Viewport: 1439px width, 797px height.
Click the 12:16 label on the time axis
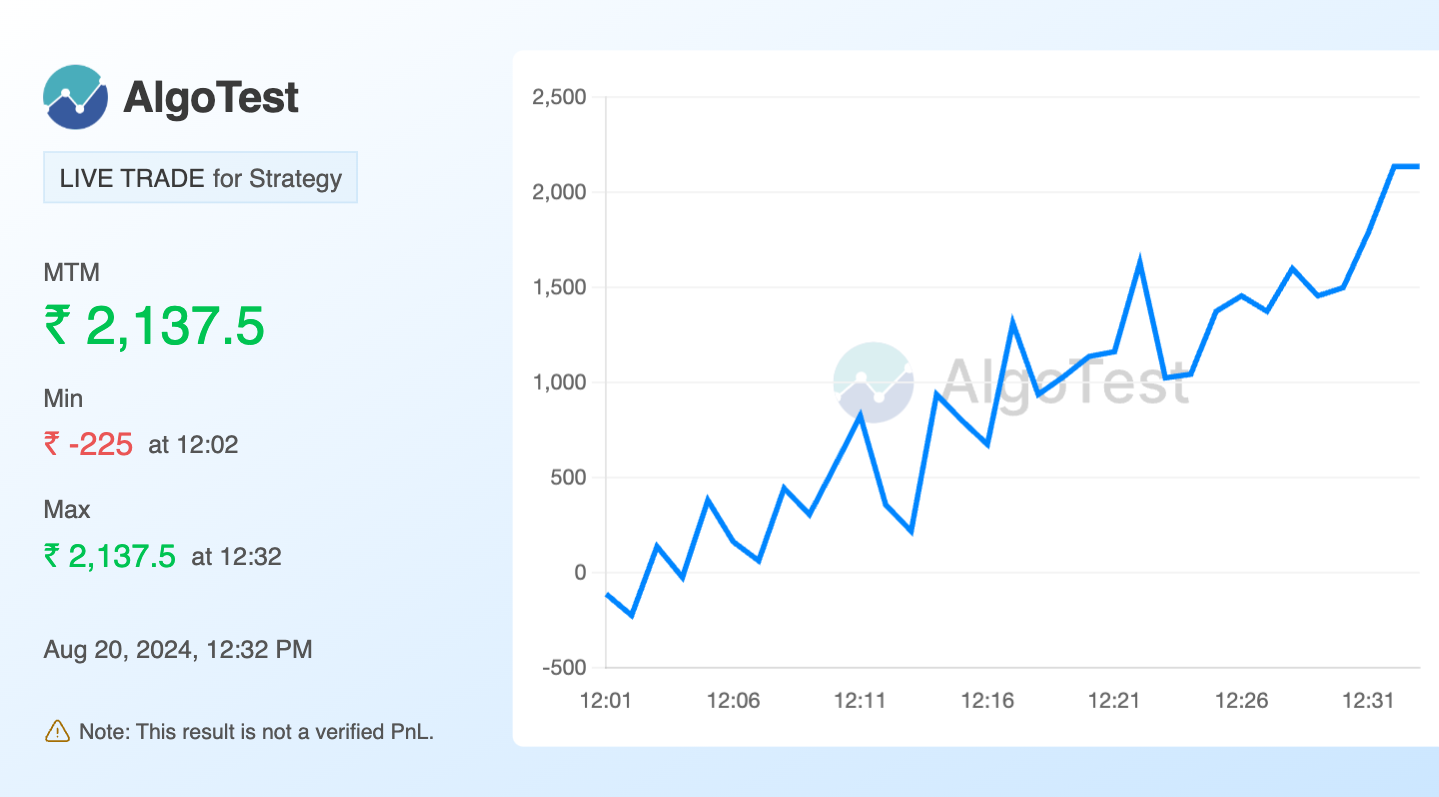click(987, 701)
